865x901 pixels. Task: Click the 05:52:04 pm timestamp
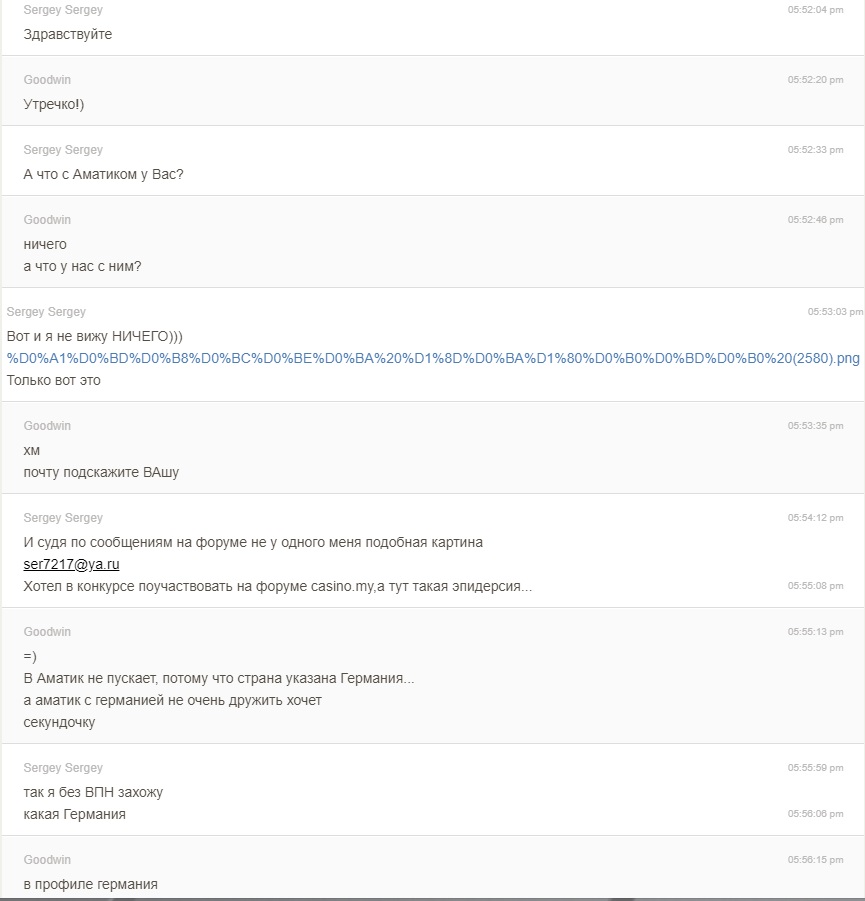pyautogui.click(x=815, y=10)
